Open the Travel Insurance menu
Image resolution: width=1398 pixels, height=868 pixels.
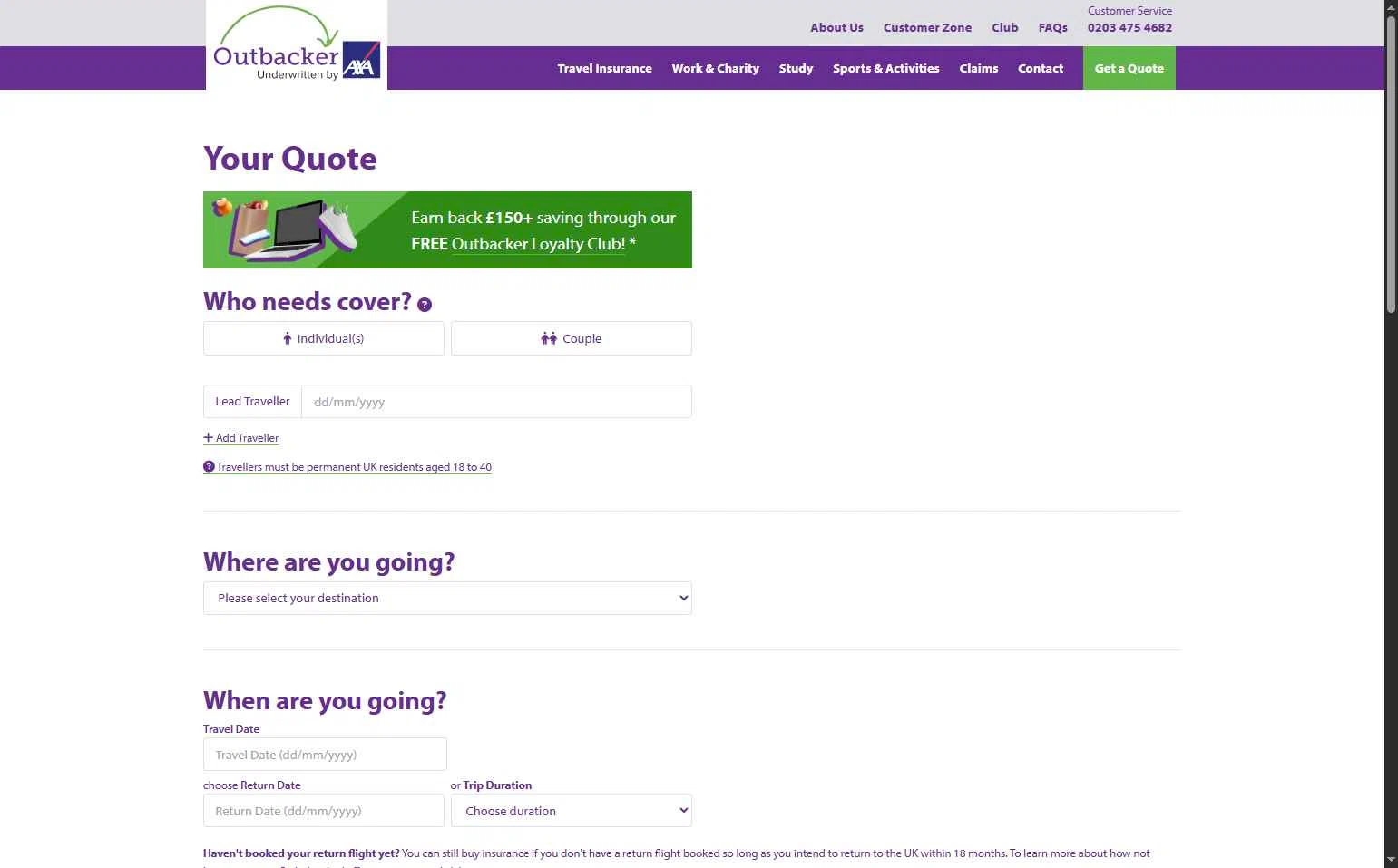point(604,68)
